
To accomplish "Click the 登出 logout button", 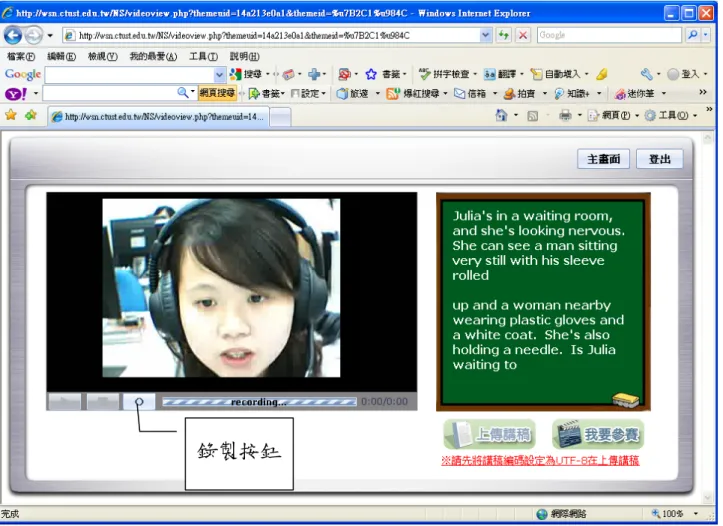I will 660,160.
